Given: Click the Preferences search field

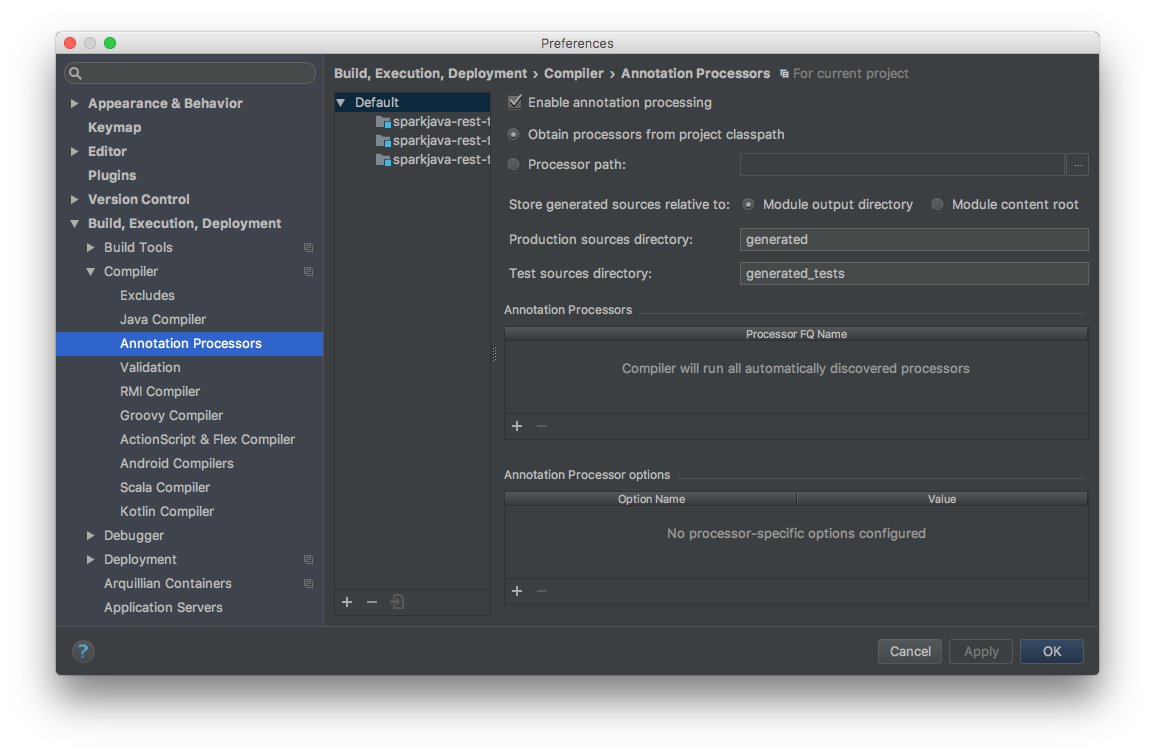Looking at the screenshot, I should (x=190, y=73).
